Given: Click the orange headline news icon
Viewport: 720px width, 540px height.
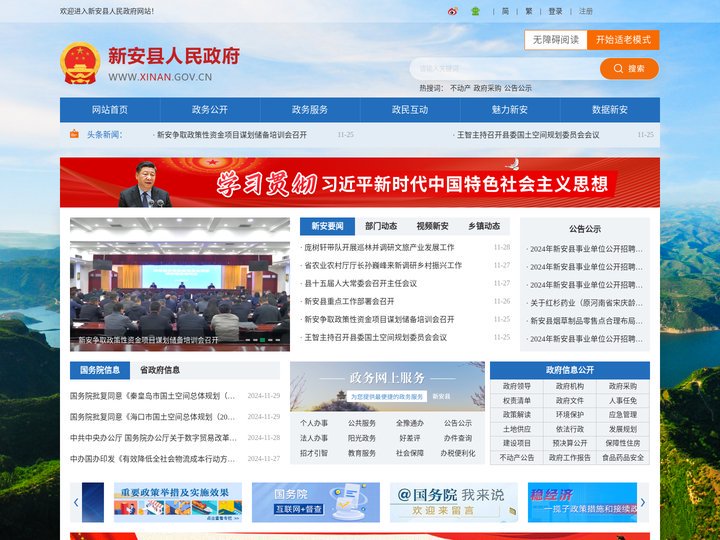Looking at the screenshot, I should coord(74,134).
